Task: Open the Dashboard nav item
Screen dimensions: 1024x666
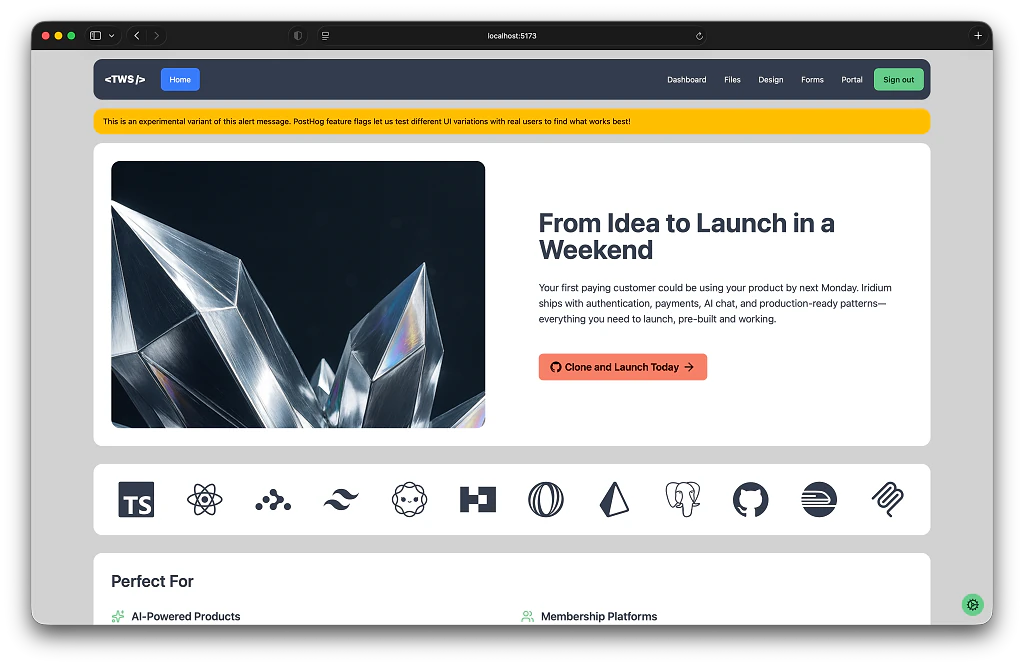Action: (x=687, y=79)
